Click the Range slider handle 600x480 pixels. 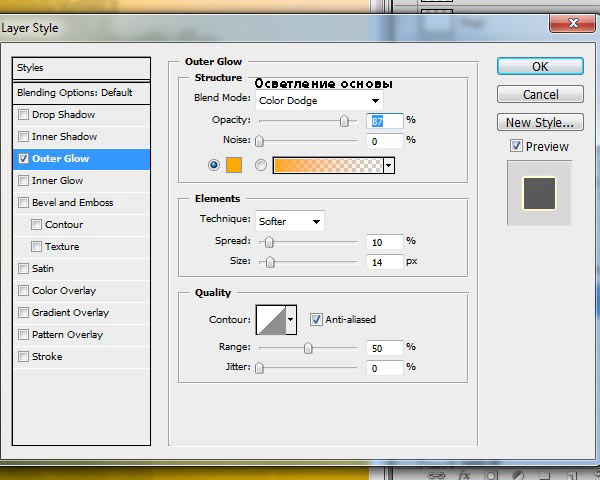(x=308, y=348)
